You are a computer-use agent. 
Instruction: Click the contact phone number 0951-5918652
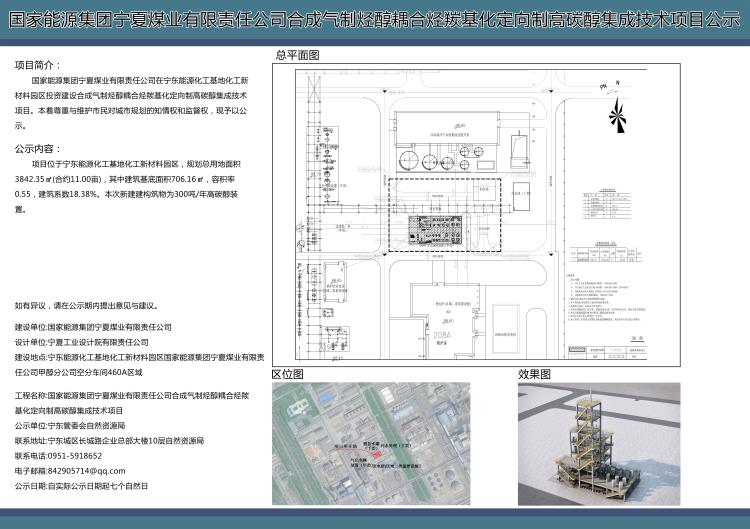69,454
